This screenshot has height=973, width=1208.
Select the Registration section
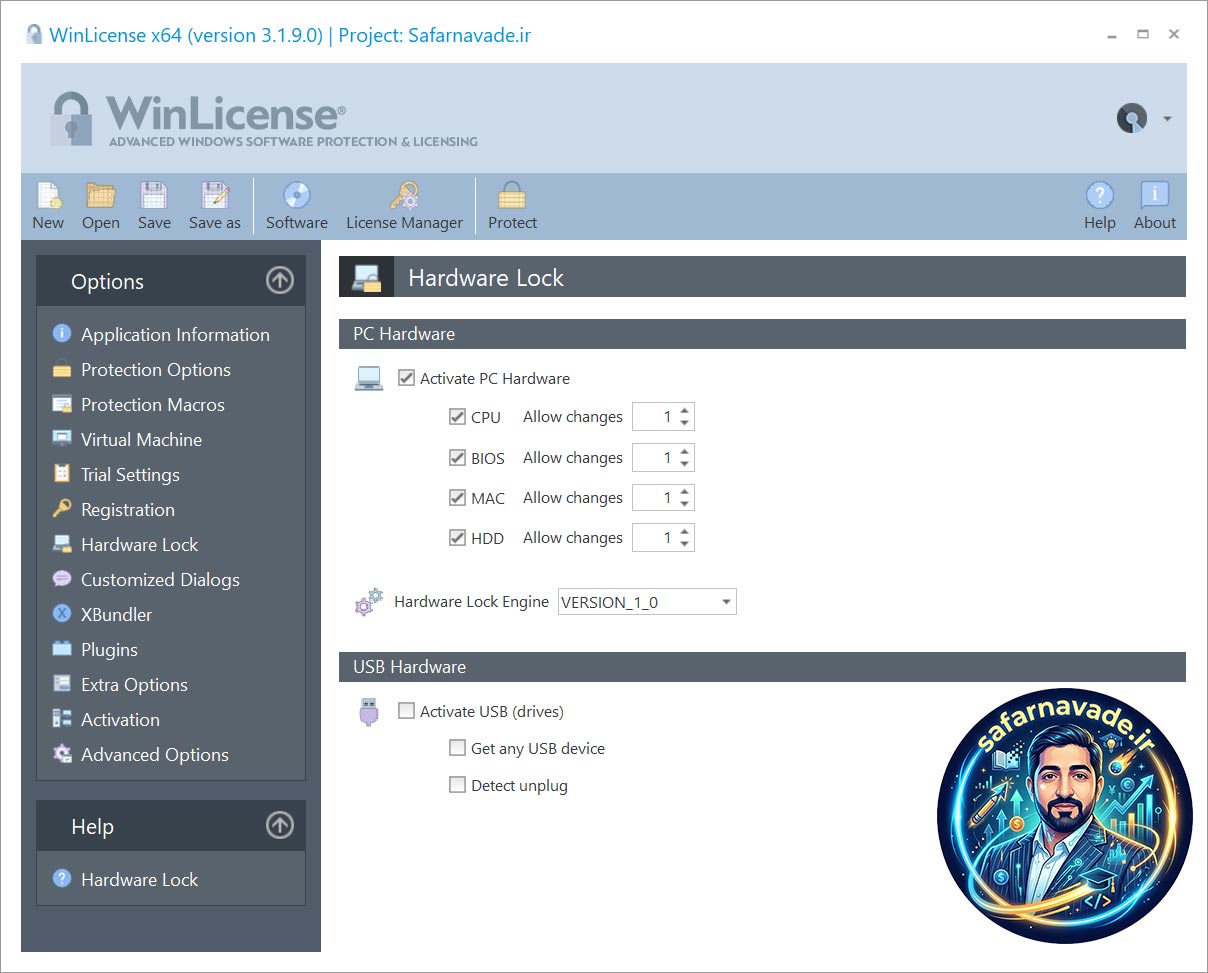tap(128, 509)
